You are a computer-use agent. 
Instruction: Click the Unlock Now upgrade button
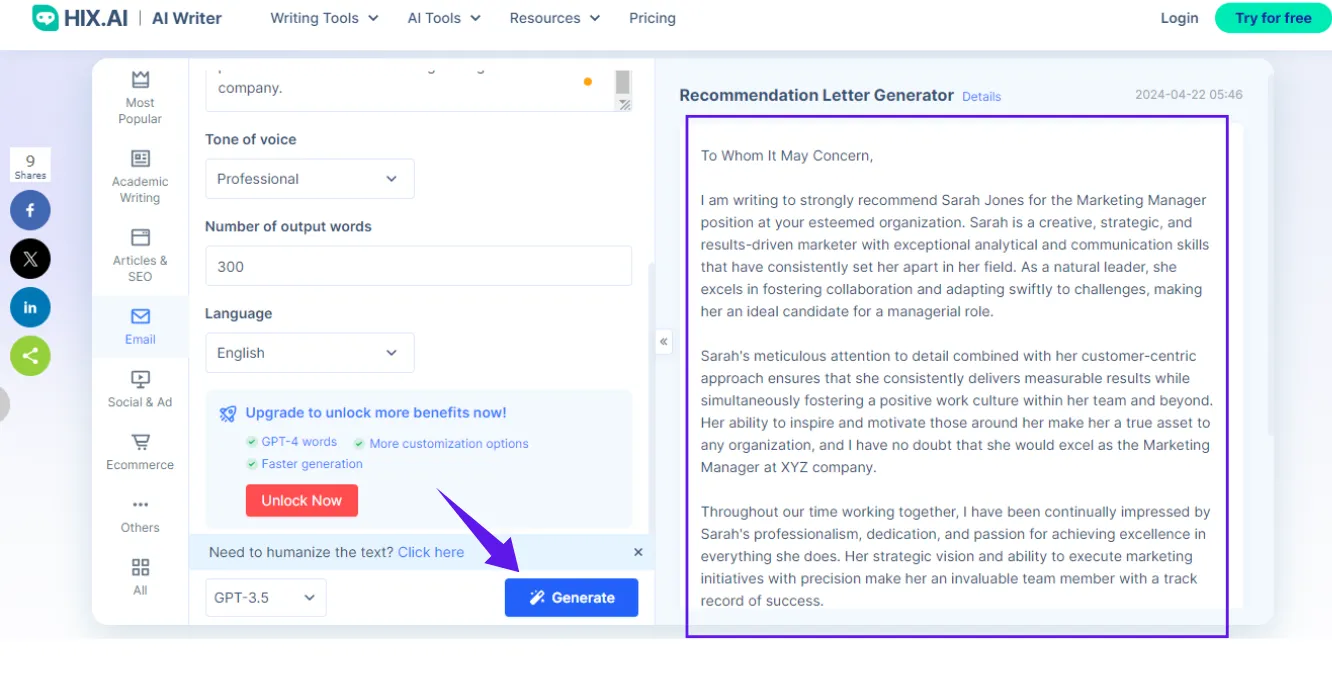(301, 500)
